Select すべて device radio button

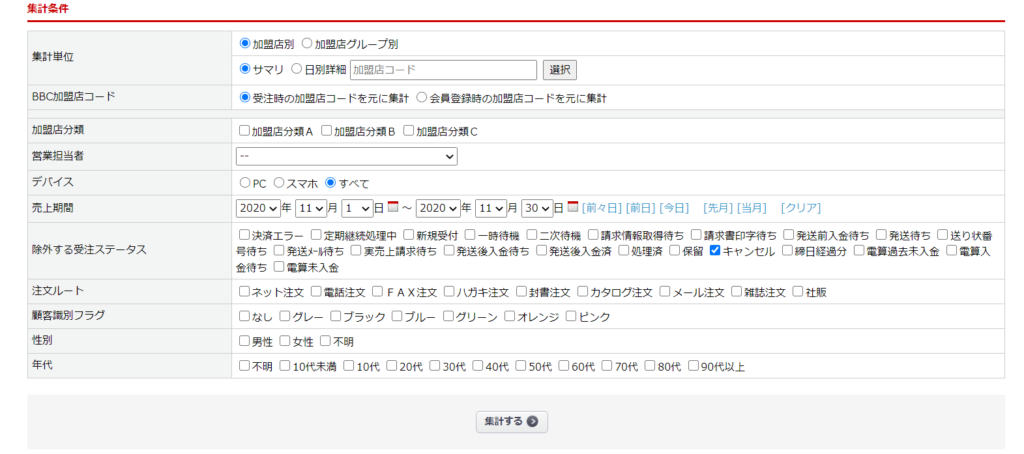330,182
